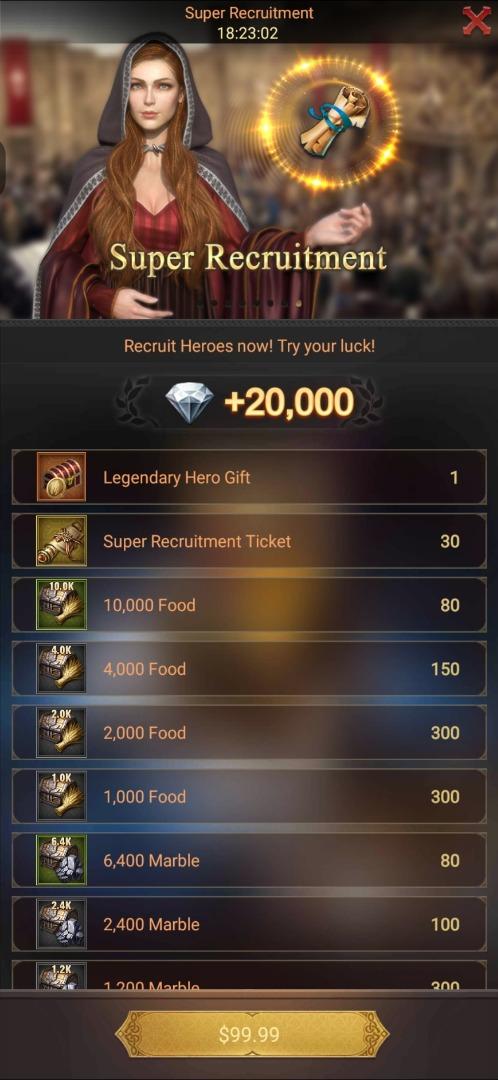This screenshot has width=498, height=1080.
Task: Click the 2.0K Food chest icon
Action: [61, 732]
